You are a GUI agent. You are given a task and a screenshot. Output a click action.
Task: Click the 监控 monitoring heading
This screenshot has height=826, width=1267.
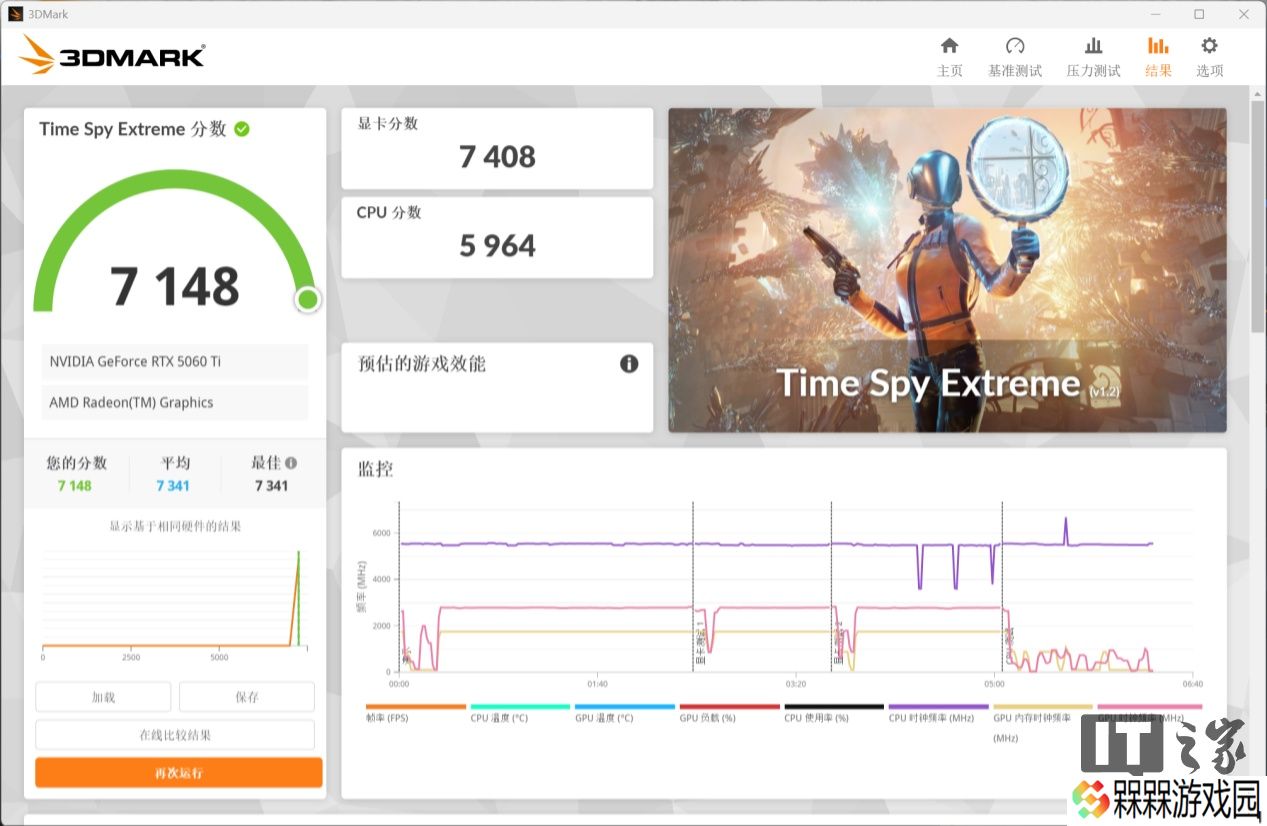coord(376,468)
